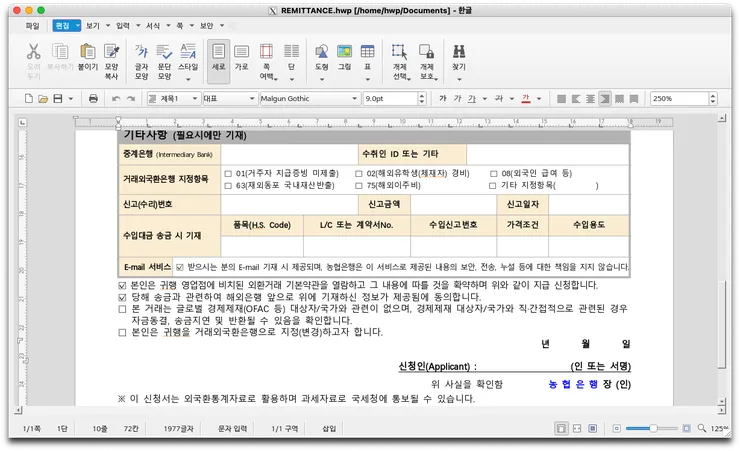
Task: Expand the underline style arrow
Action: click(485, 99)
